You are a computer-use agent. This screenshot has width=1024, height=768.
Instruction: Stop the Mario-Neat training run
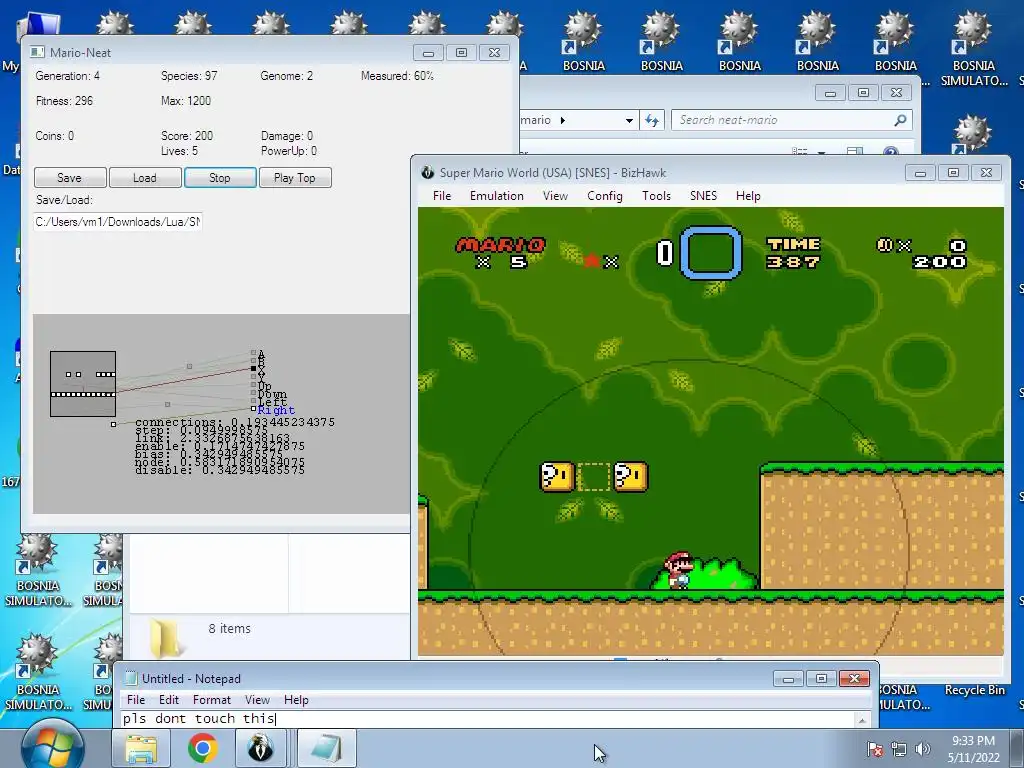tap(220, 178)
